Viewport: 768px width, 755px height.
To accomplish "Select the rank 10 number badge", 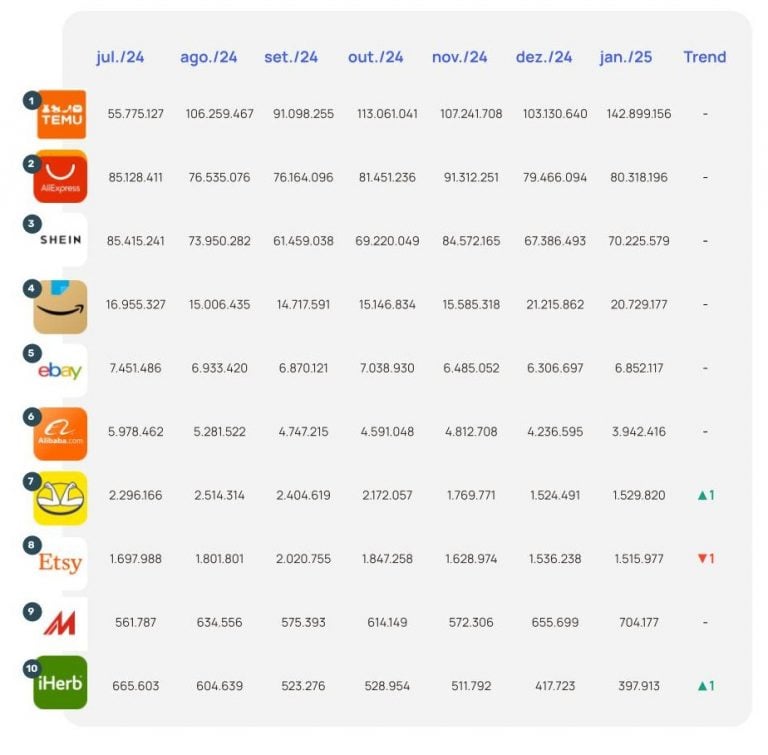I will point(31,668).
